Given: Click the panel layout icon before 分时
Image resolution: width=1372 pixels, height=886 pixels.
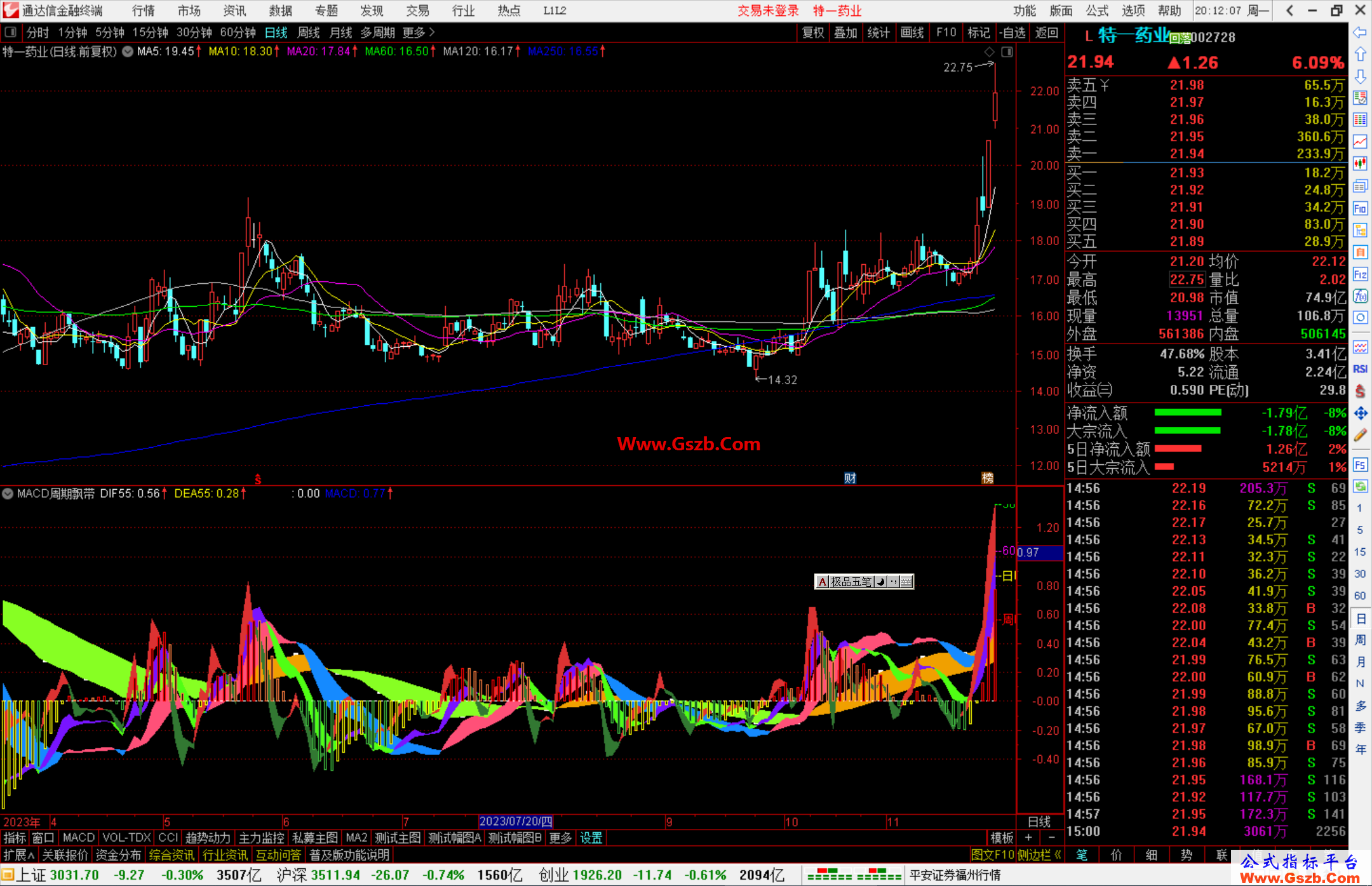Looking at the screenshot, I should pyautogui.click(x=10, y=32).
